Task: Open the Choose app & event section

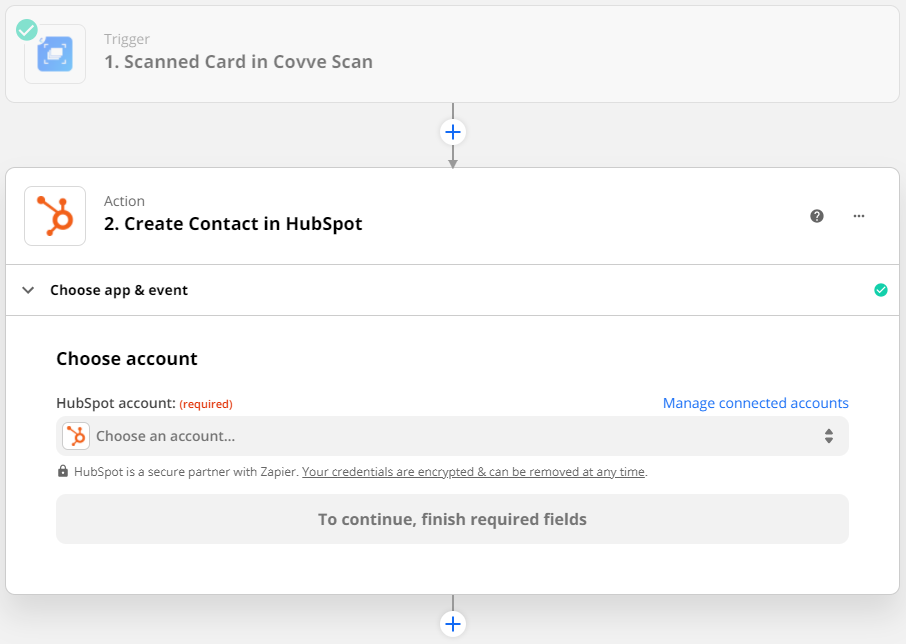Action: click(119, 290)
